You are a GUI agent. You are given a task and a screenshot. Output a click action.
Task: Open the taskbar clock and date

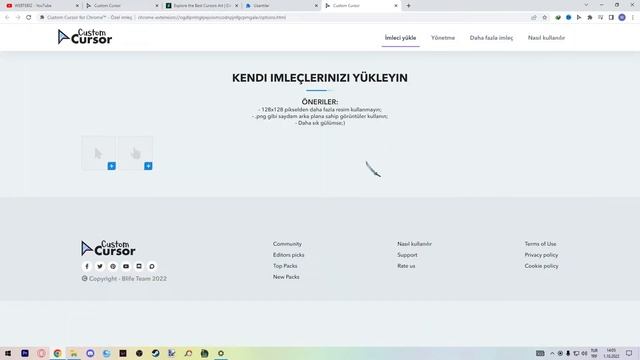click(x=611, y=353)
